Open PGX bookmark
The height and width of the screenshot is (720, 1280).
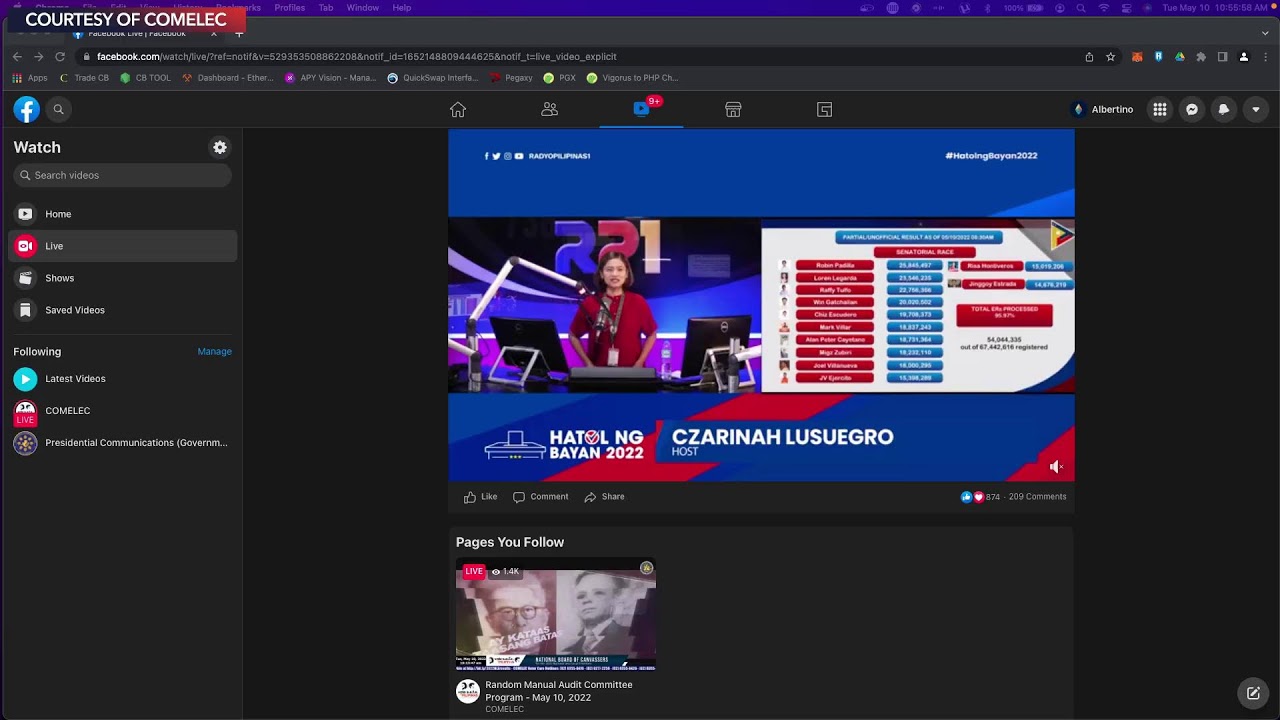click(560, 78)
